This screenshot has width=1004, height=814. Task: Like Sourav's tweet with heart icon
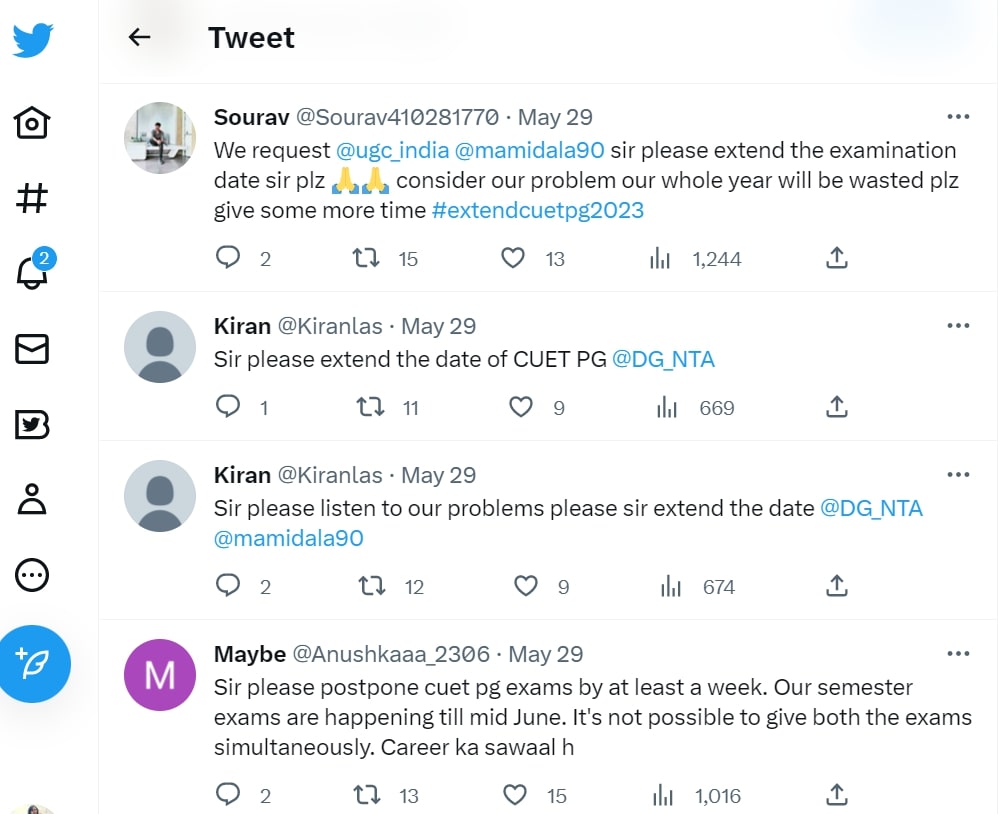coord(513,259)
